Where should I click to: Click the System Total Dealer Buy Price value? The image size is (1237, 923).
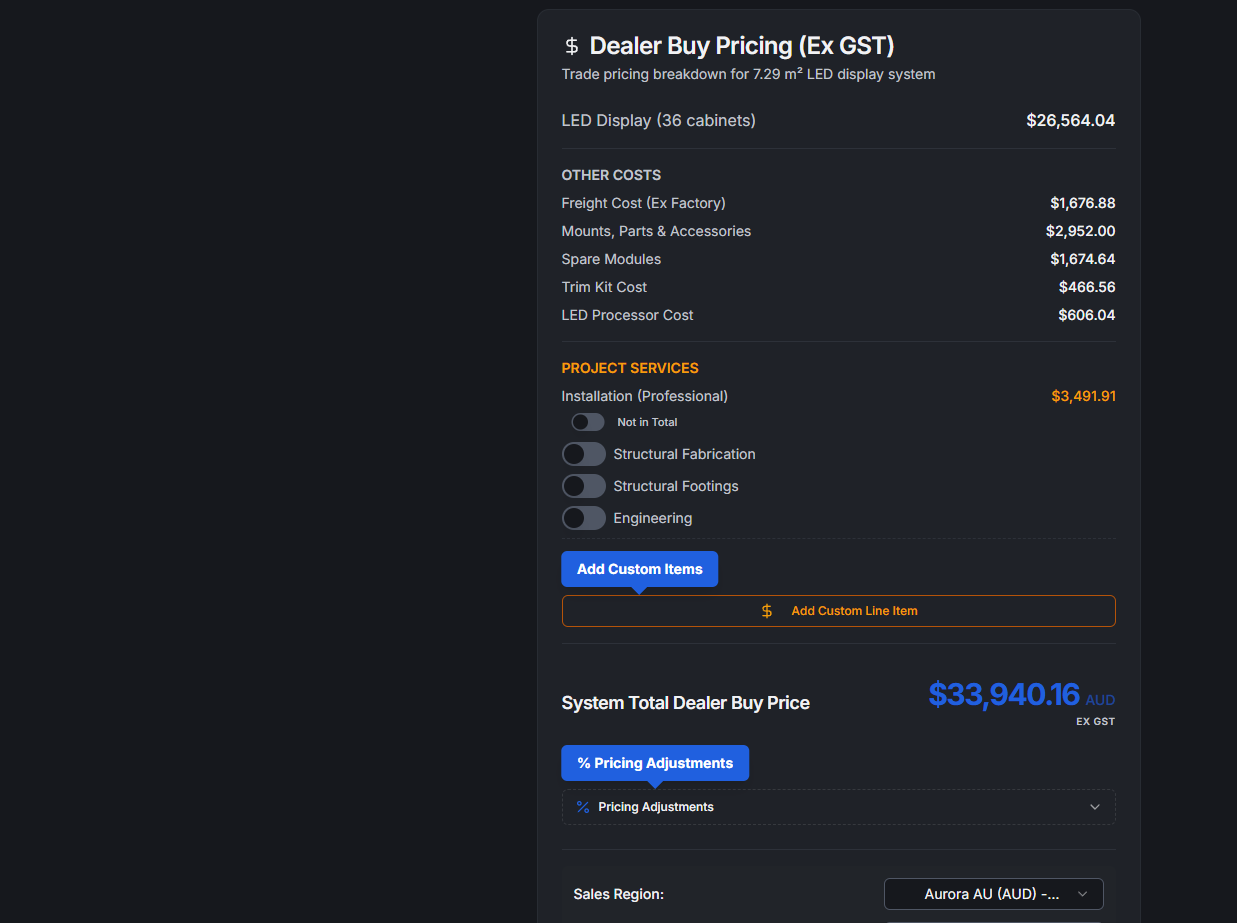pos(1004,694)
